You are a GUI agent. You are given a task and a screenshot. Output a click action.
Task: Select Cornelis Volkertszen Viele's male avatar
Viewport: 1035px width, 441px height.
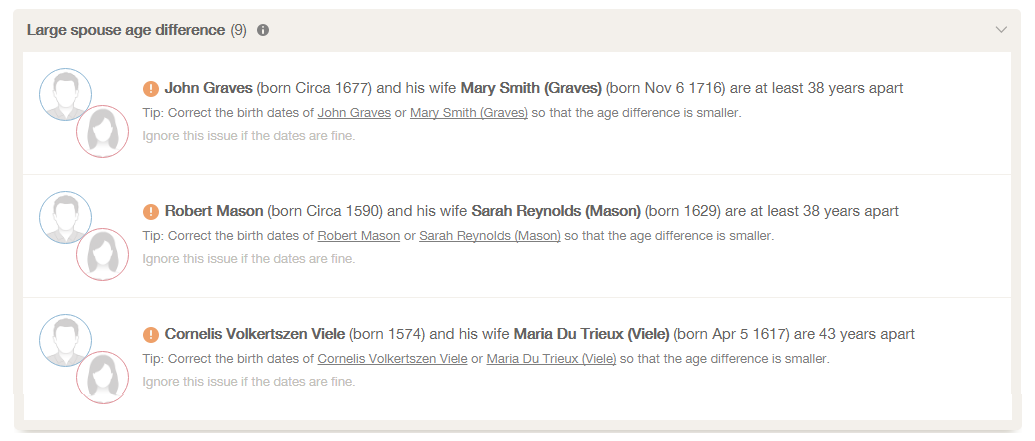(x=65, y=340)
